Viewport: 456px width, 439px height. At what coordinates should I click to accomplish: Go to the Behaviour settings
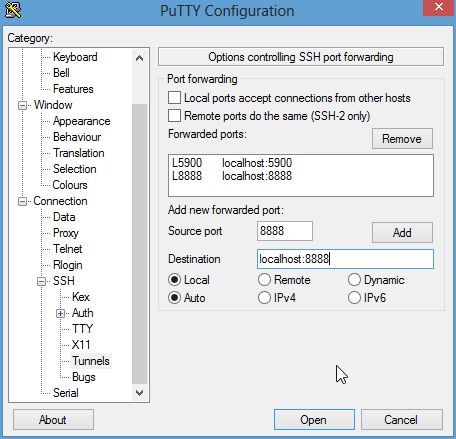tap(77, 137)
